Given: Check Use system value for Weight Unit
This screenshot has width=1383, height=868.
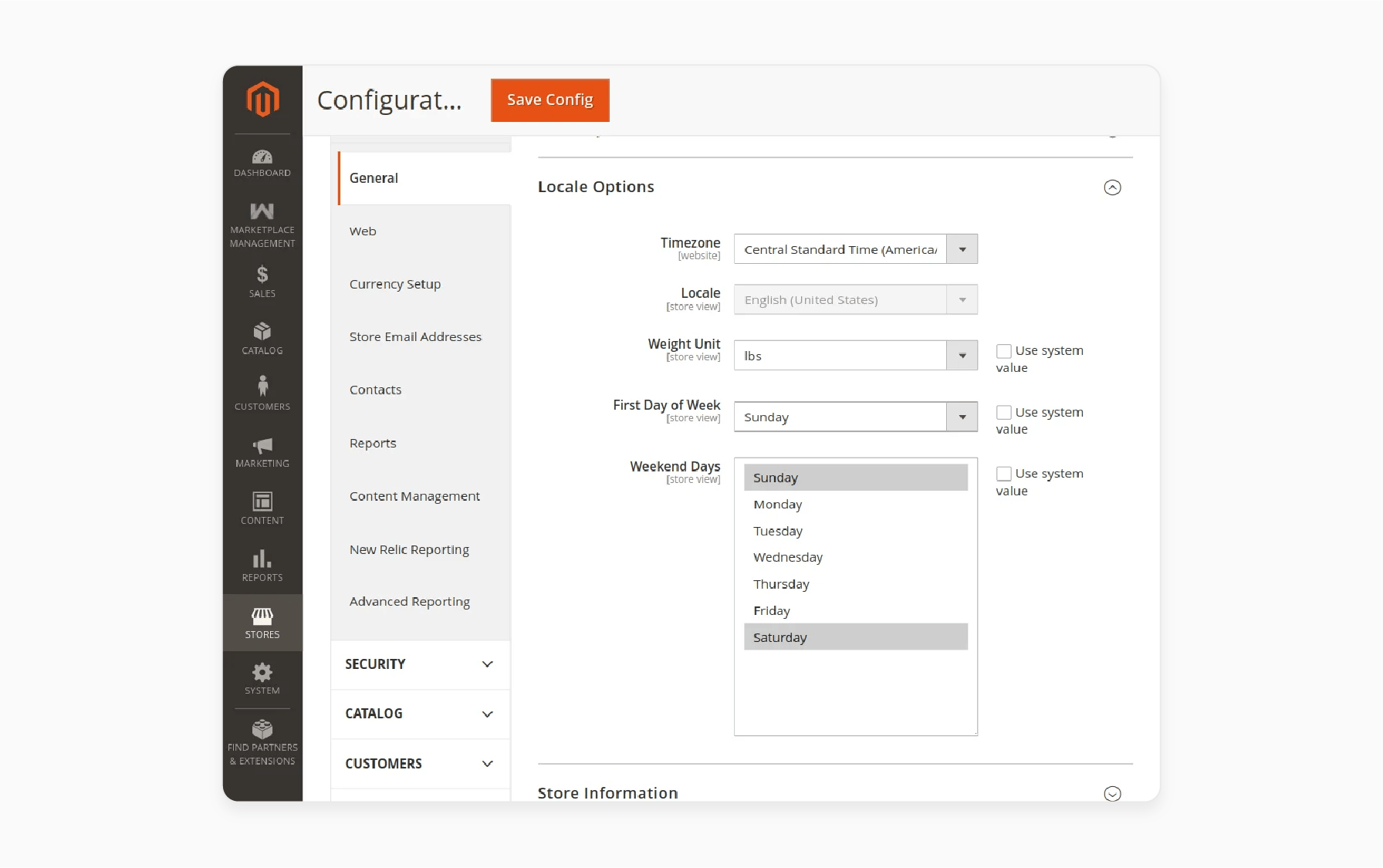Looking at the screenshot, I should click(x=1003, y=351).
